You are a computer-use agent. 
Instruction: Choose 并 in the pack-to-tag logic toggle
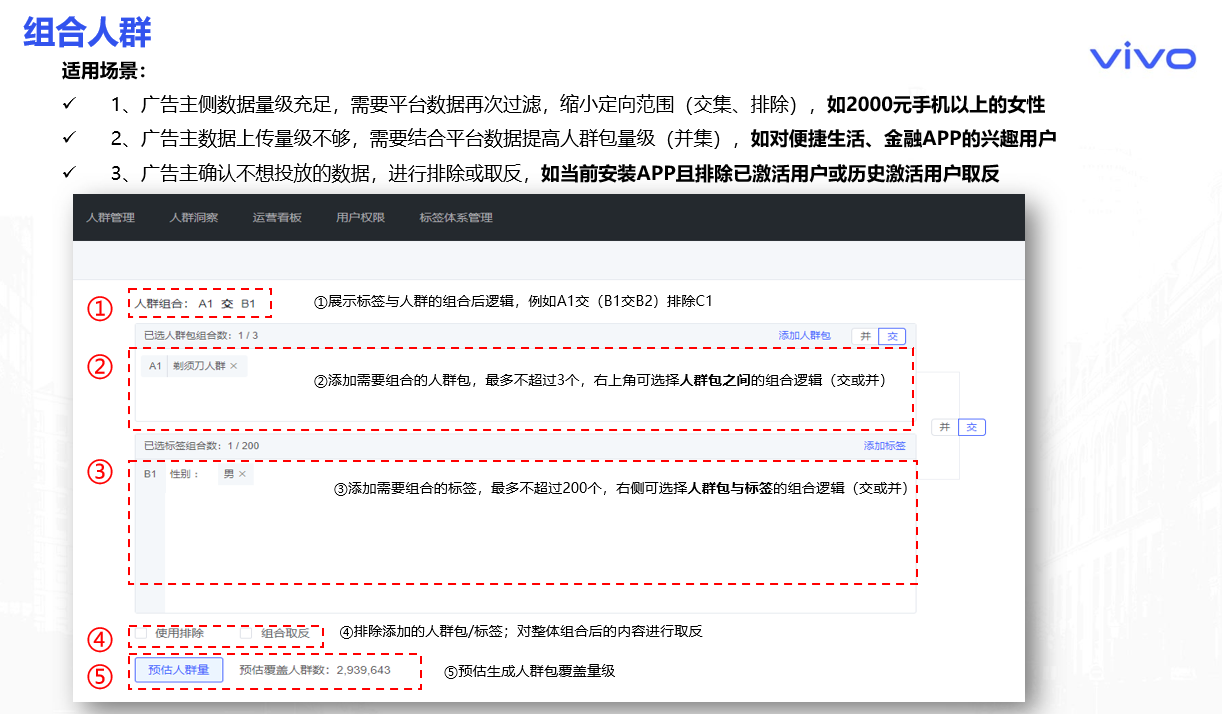click(945, 427)
